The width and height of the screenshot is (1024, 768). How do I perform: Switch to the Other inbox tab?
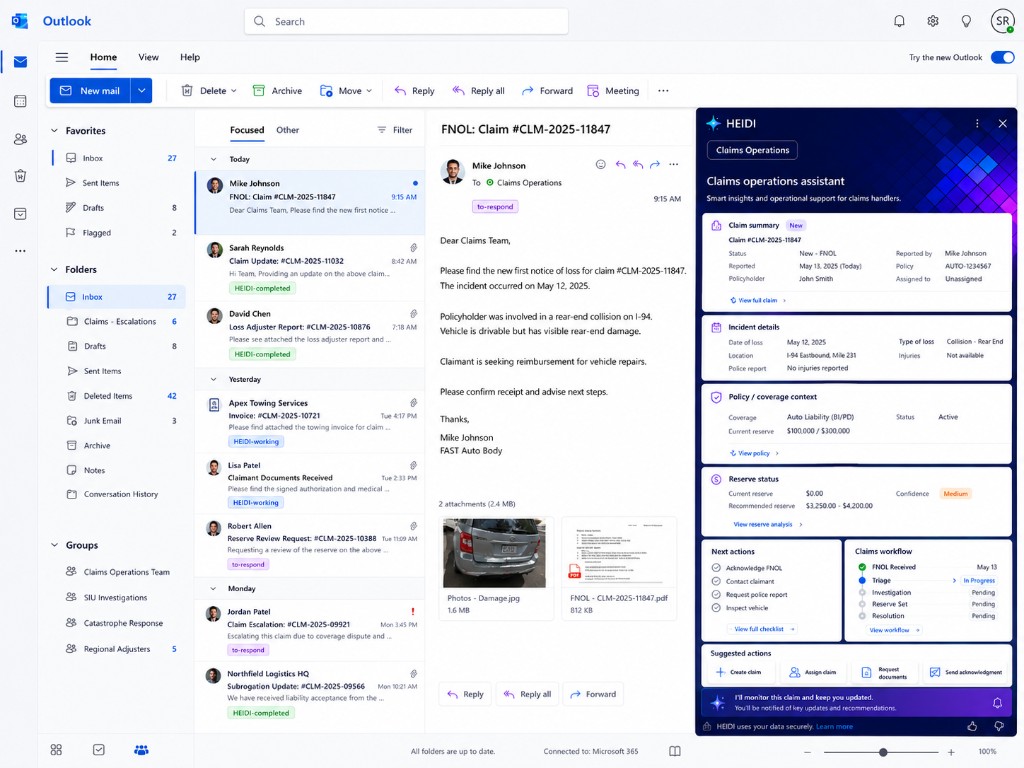click(287, 130)
